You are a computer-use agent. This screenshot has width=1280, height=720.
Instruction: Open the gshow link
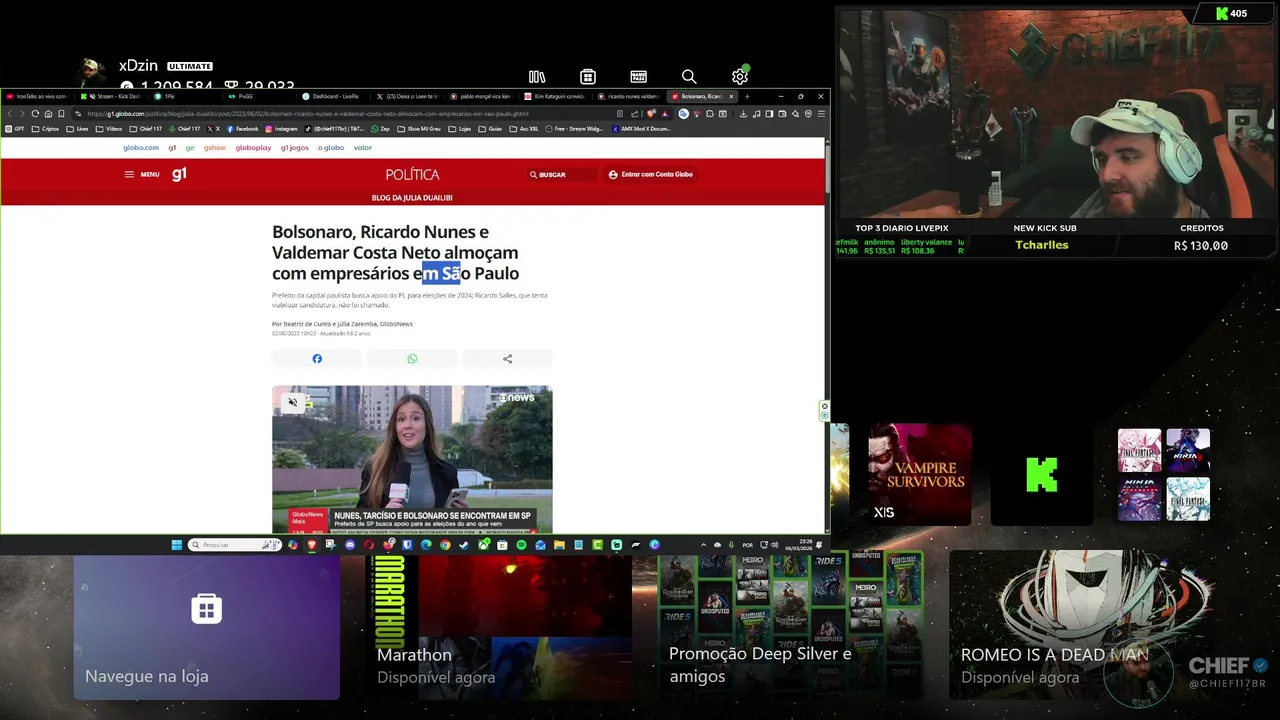point(215,148)
